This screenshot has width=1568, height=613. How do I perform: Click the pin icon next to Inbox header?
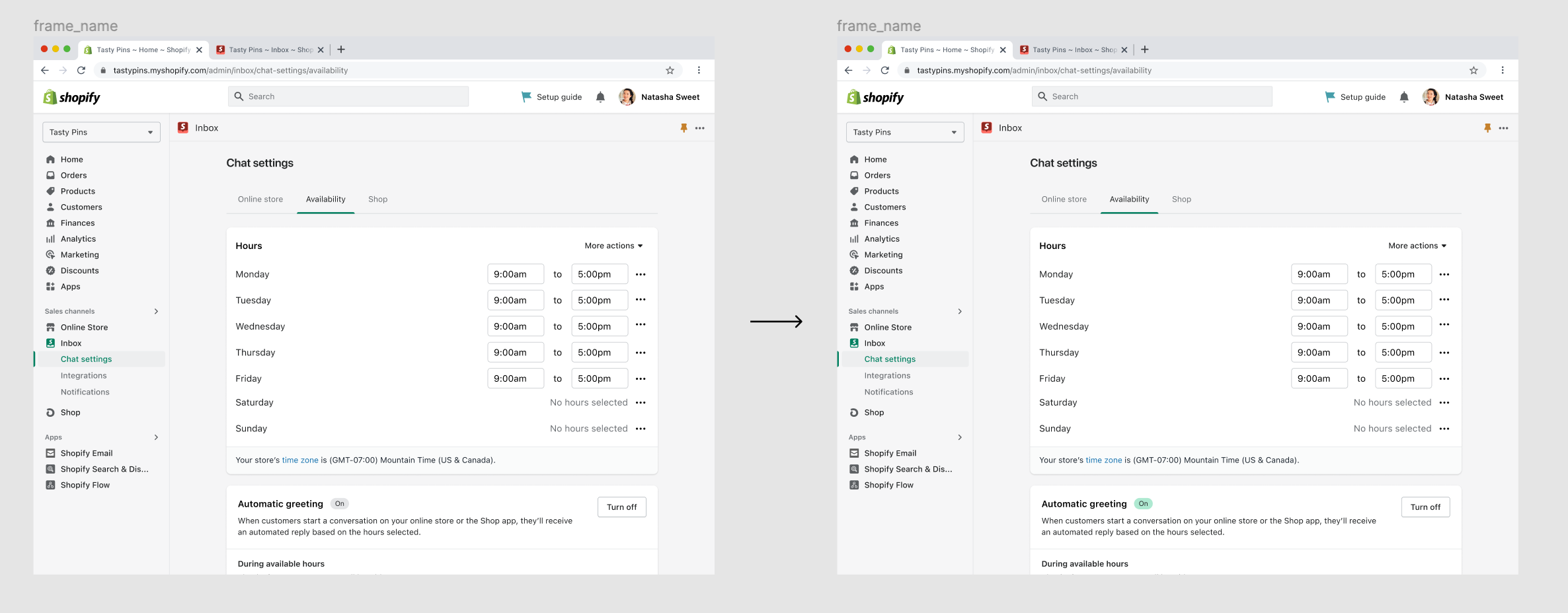684,127
